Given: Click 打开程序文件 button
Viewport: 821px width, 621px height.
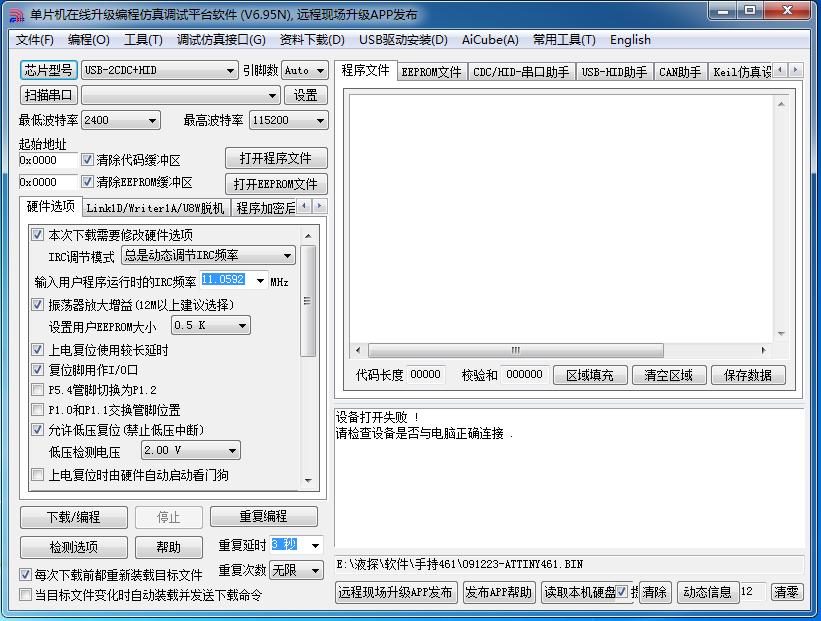Looking at the screenshot, I should coord(276,158).
